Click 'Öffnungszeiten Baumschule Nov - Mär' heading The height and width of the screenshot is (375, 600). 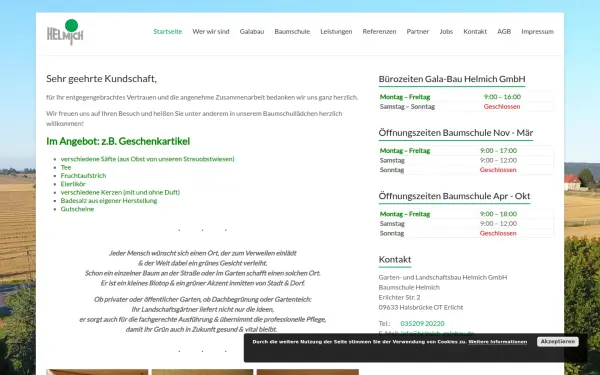456,133
